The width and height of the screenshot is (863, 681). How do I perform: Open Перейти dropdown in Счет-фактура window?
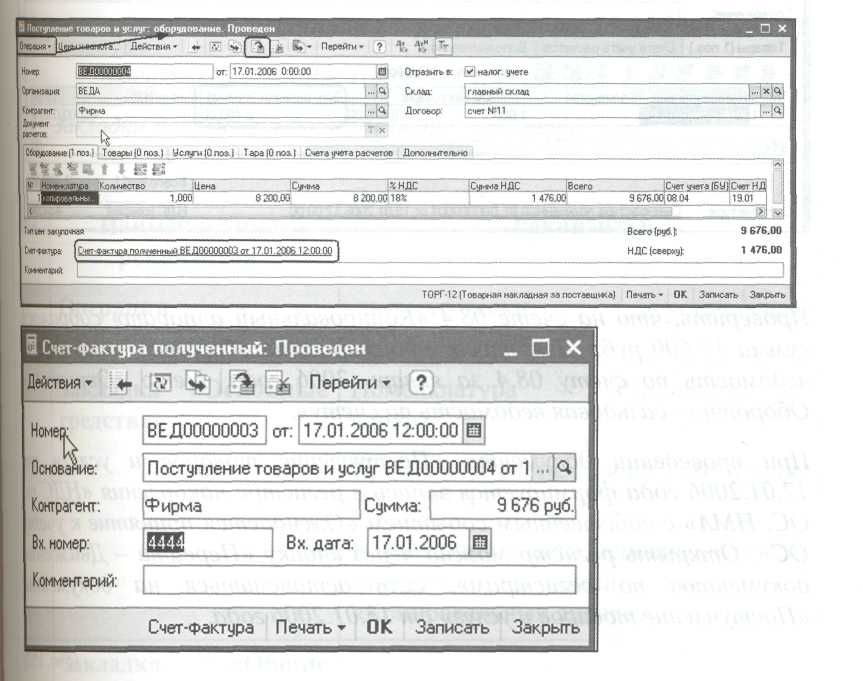(x=349, y=382)
